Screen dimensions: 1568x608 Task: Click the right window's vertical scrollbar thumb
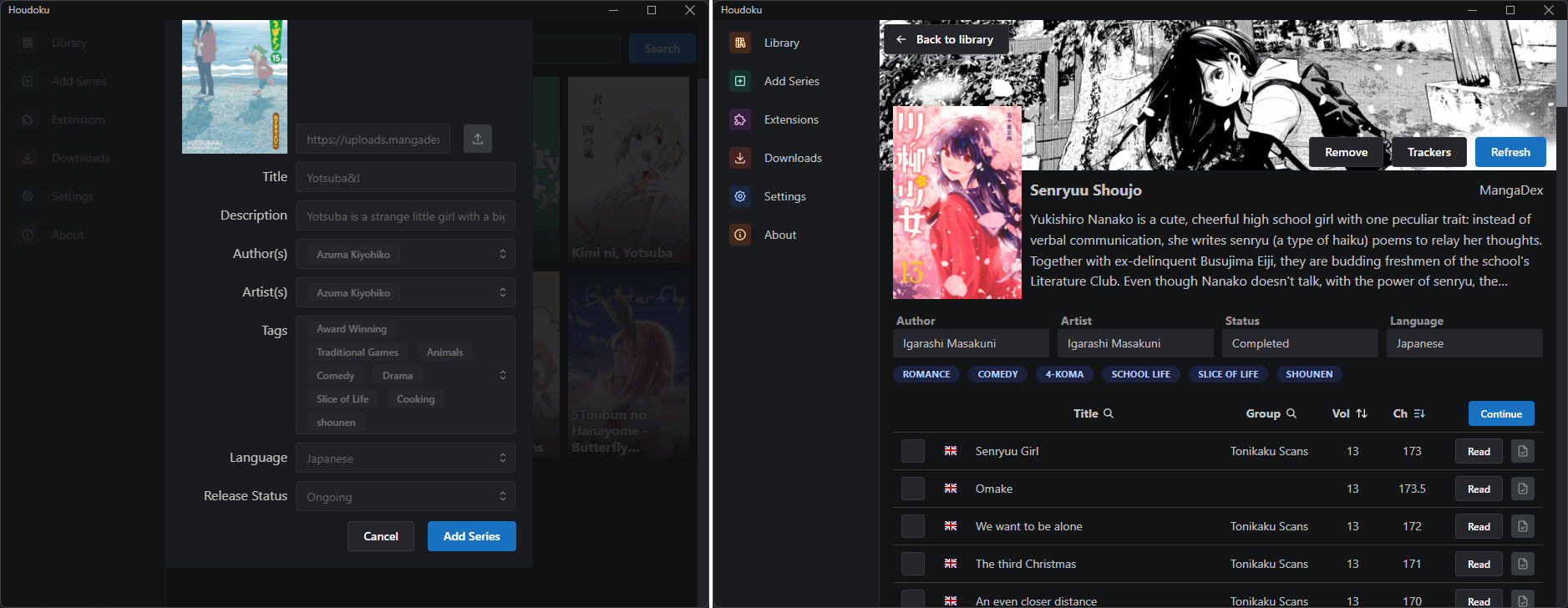tap(1562, 65)
